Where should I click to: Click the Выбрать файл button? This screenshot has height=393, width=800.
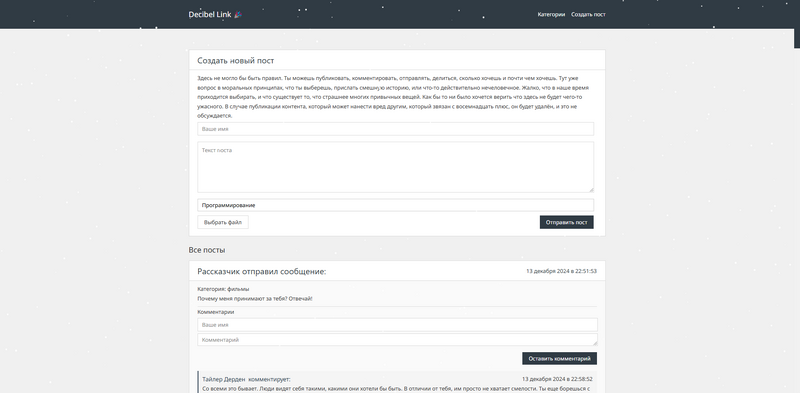[223, 222]
